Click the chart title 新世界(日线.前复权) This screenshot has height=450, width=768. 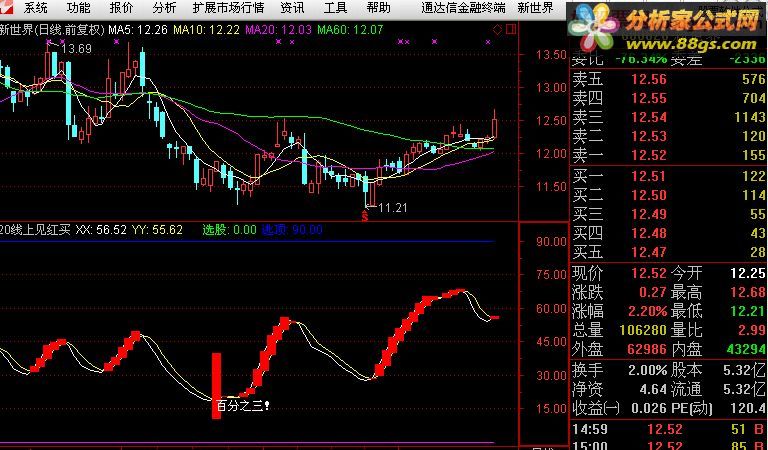click(52, 30)
